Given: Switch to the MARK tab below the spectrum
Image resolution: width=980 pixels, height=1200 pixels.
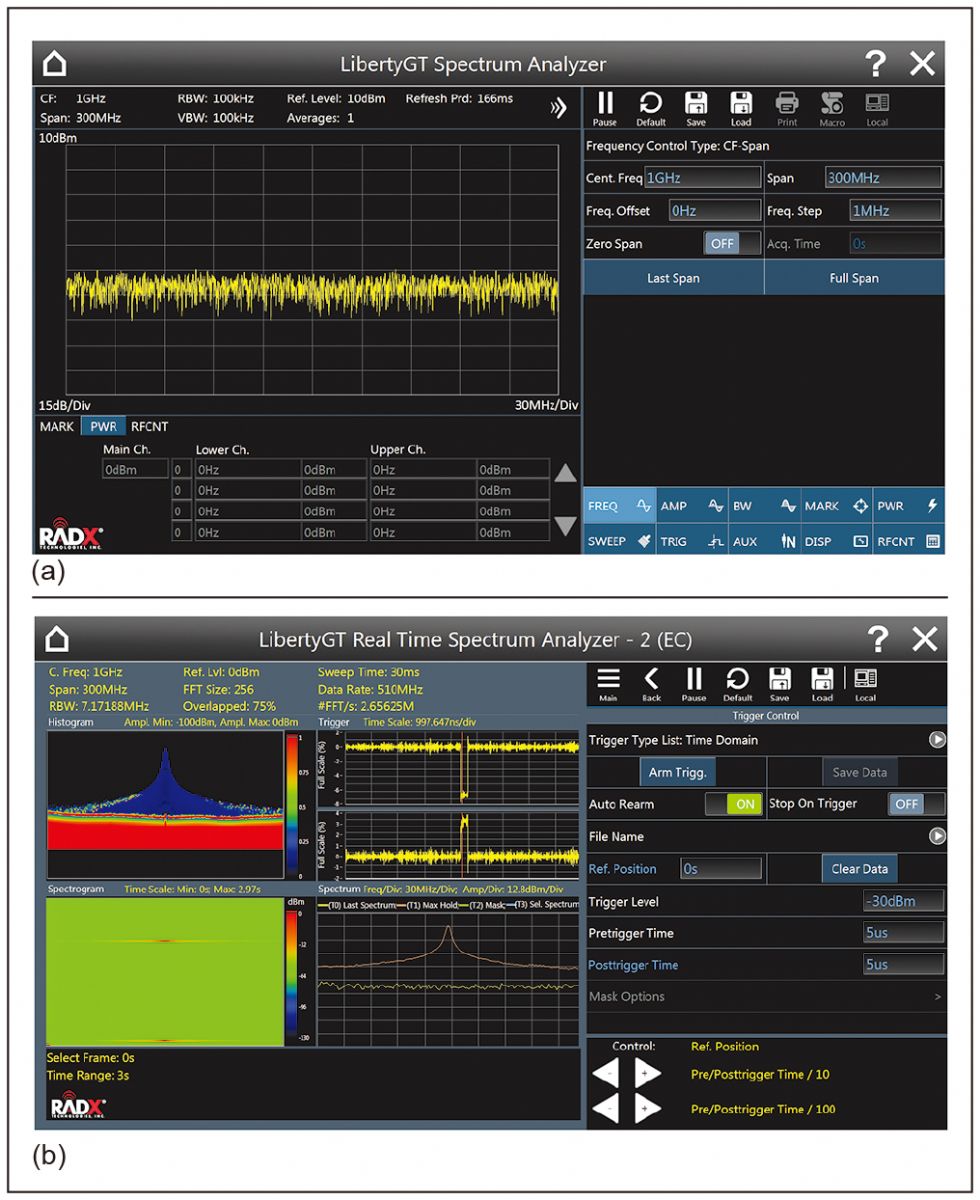Looking at the screenshot, I should [x=57, y=426].
